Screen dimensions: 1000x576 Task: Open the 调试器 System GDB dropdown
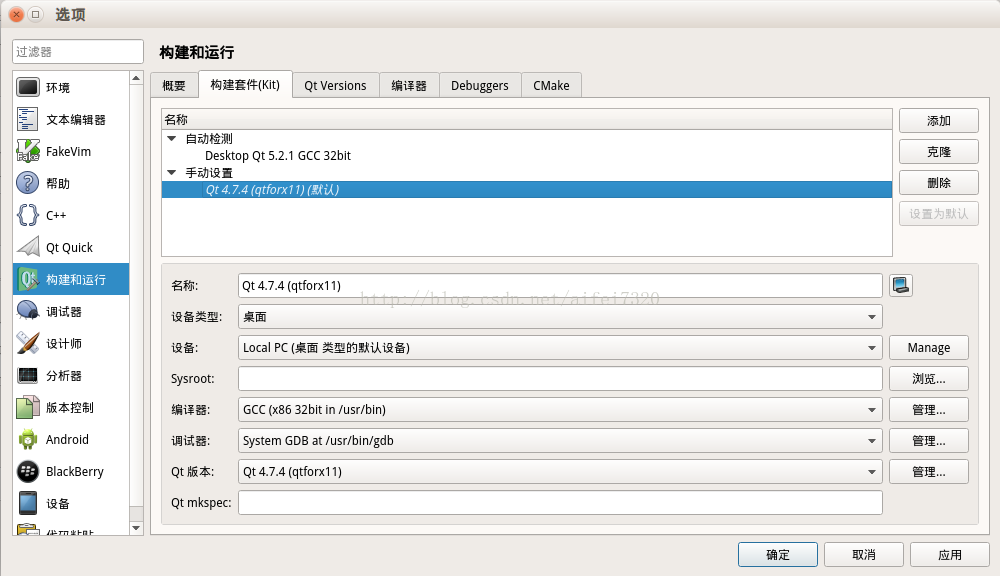561,441
